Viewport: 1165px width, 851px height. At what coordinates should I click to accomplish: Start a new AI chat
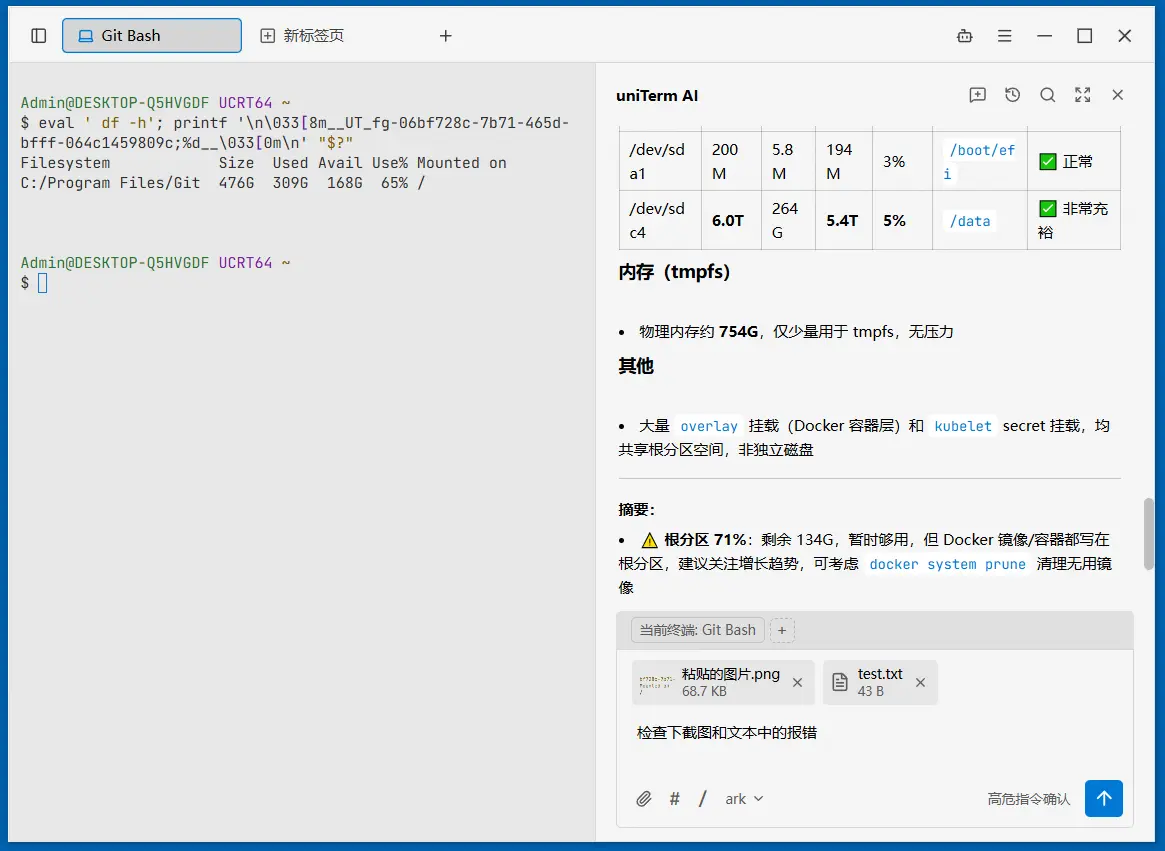point(978,94)
